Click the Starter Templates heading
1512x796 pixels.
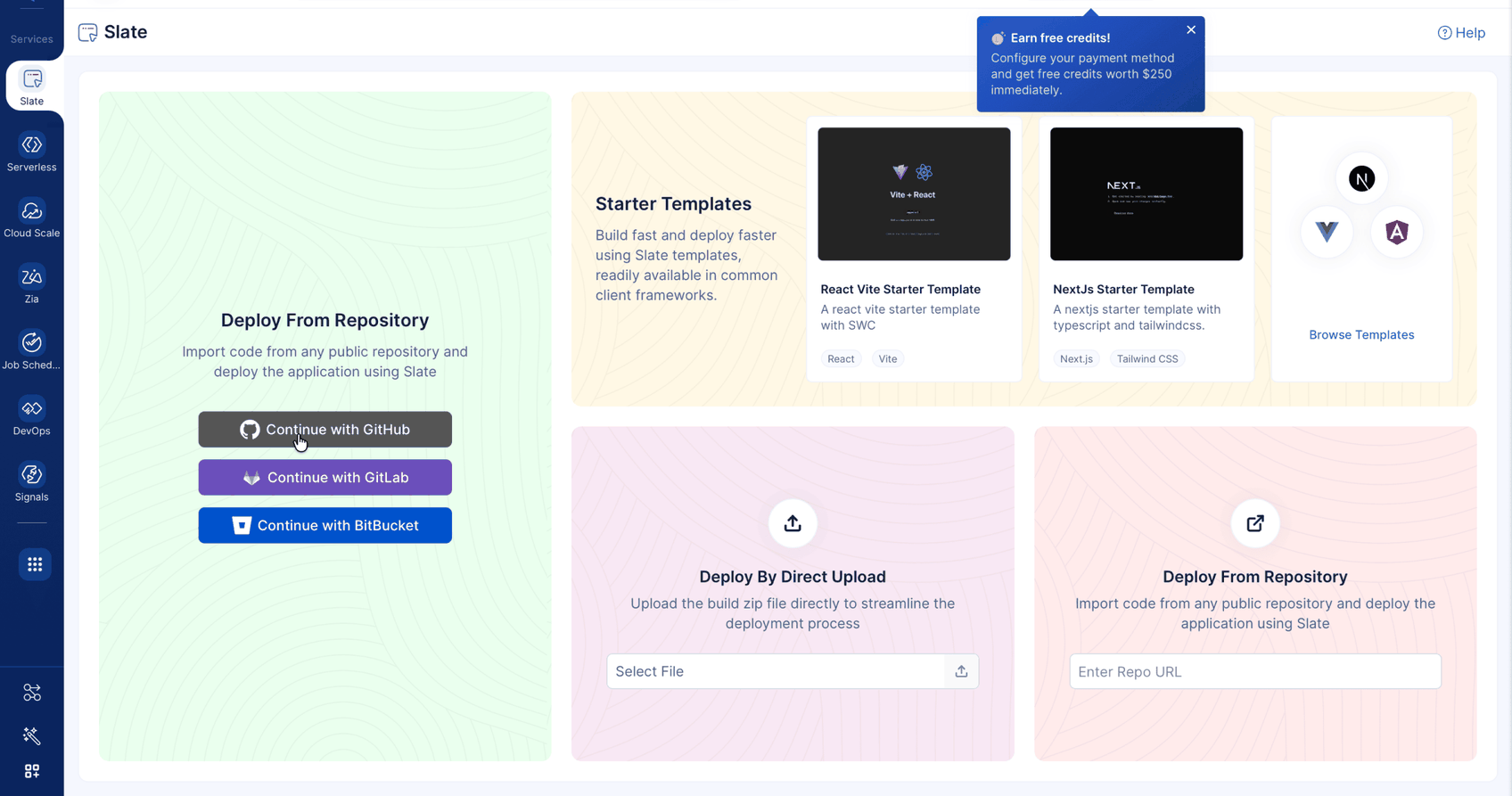673,204
